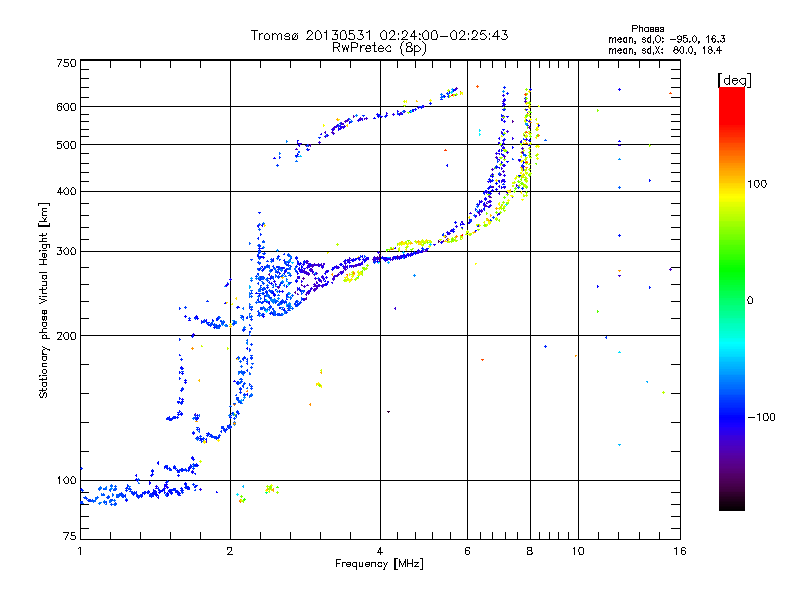Click the dense blue echo cluster near 2.5 MHz
Image resolution: width=800 pixels, height=600 pixels.
[x=276, y=283]
